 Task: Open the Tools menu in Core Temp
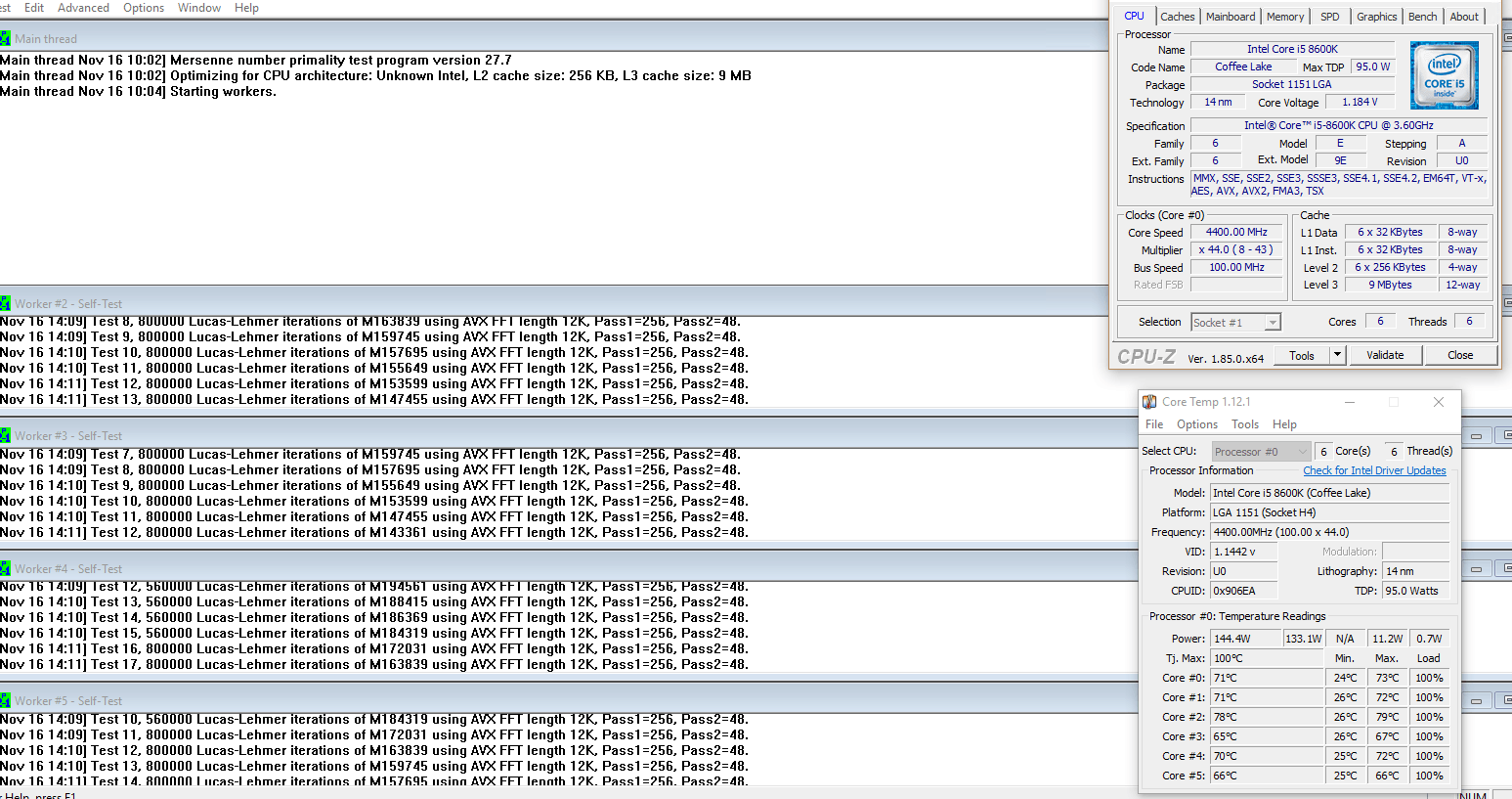(x=1245, y=424)
